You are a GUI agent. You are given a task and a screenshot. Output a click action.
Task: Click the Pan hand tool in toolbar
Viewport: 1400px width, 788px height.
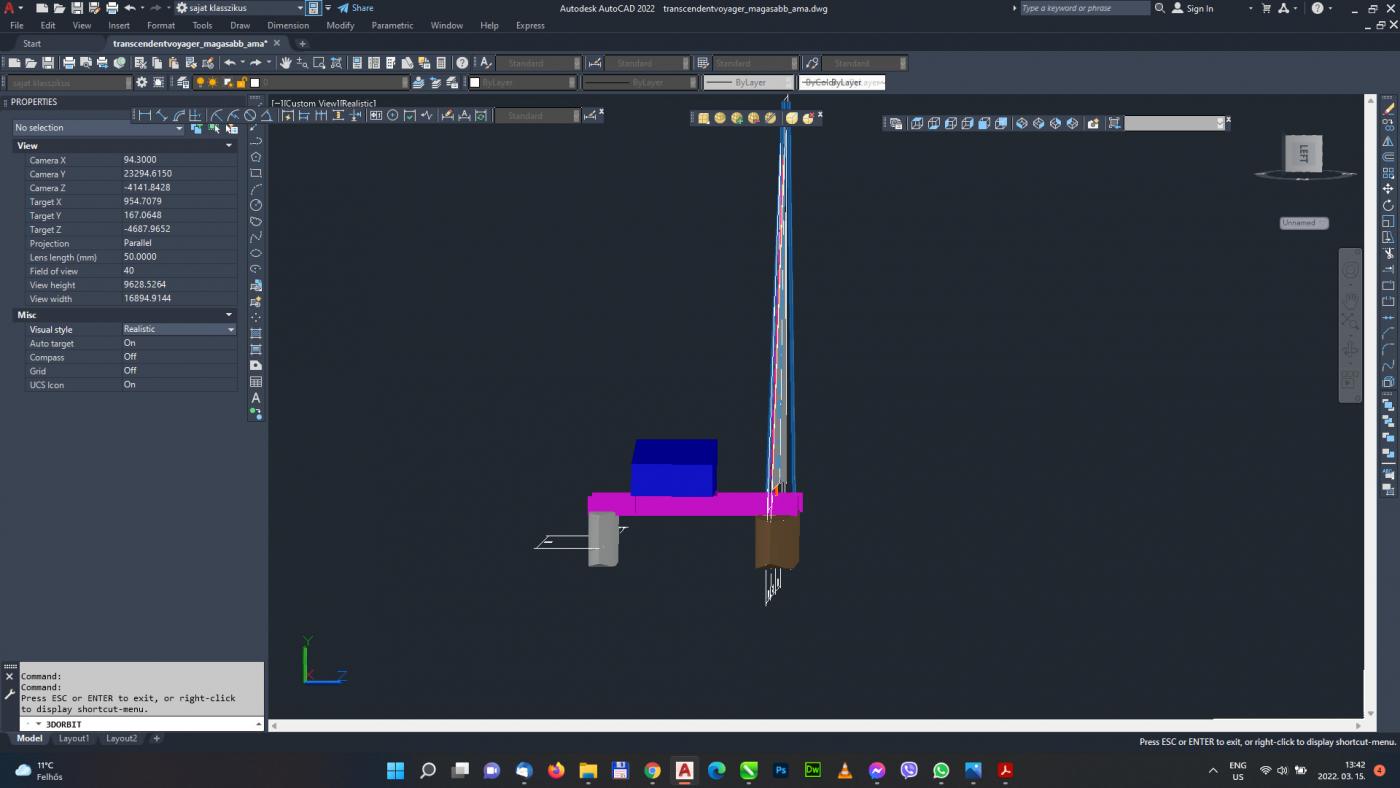click(x=285, y=63)
